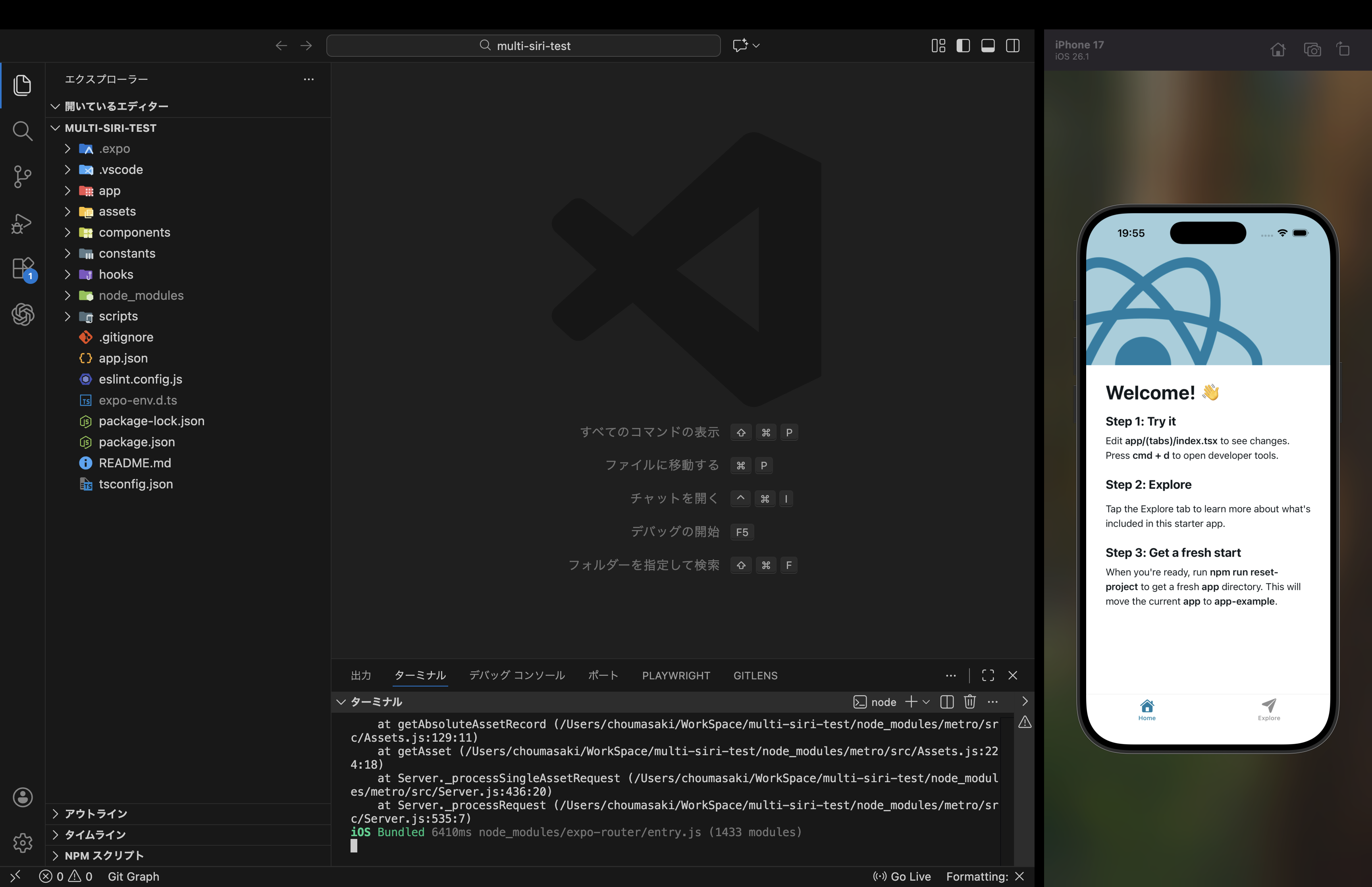Open the Search view in activity bar

point(23,131)
